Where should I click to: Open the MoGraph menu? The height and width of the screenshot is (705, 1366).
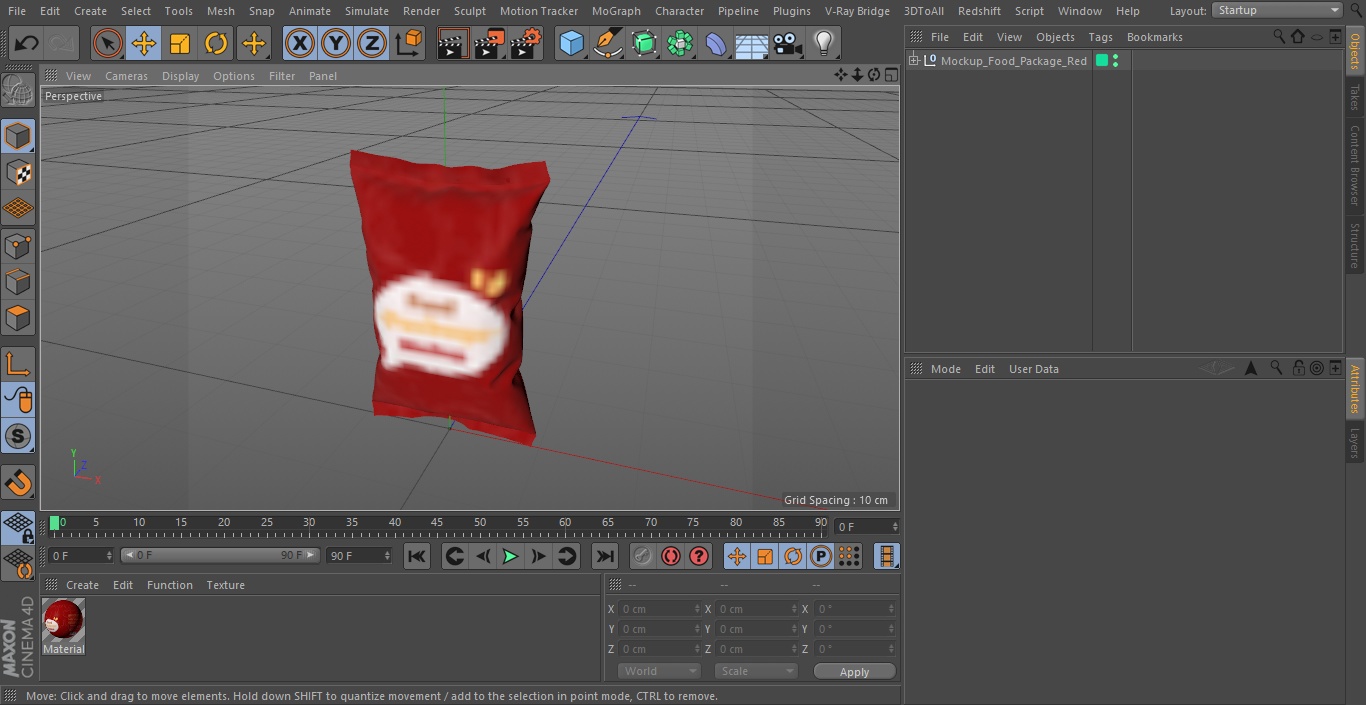[616, 11]
